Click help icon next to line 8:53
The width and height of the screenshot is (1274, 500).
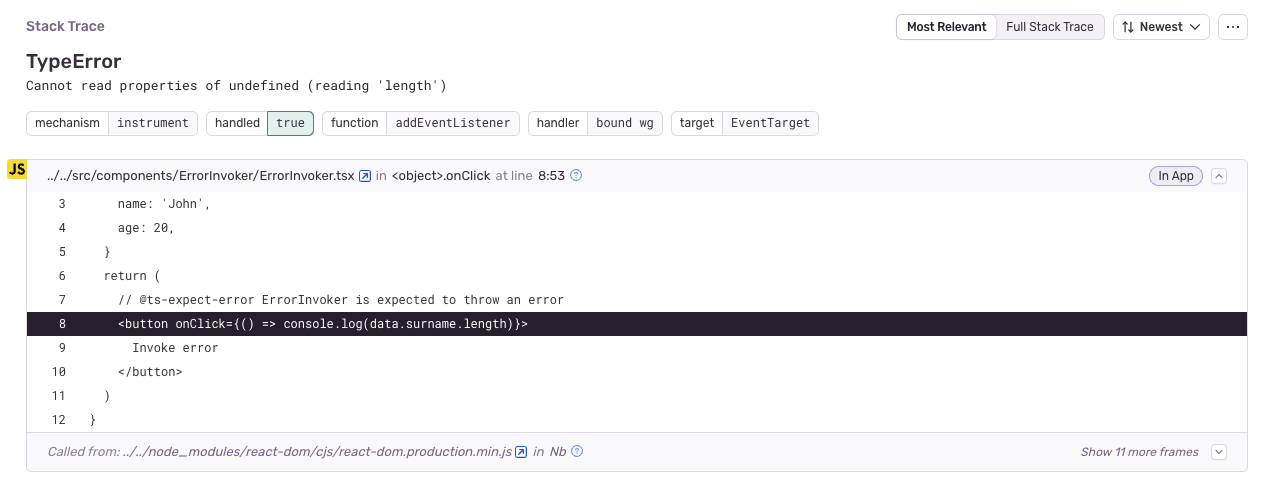pos(576,176)
